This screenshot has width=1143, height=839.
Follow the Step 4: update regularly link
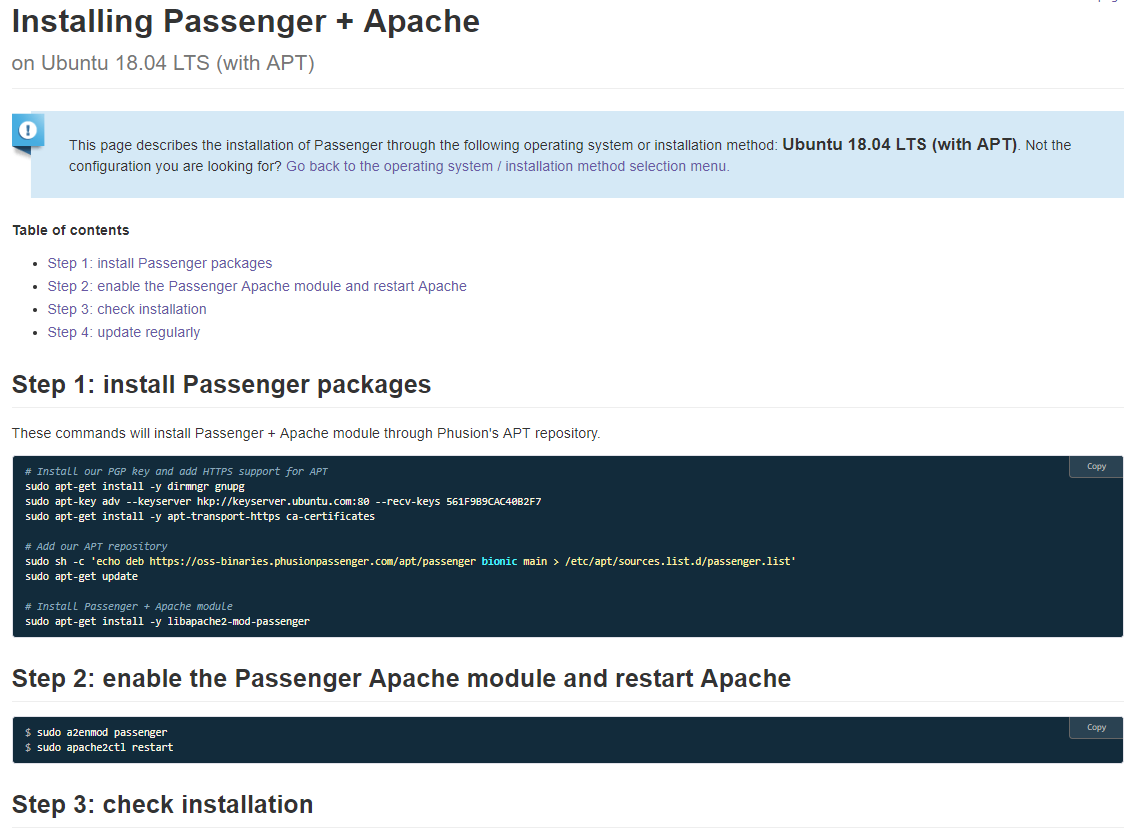tap(123, 332)
